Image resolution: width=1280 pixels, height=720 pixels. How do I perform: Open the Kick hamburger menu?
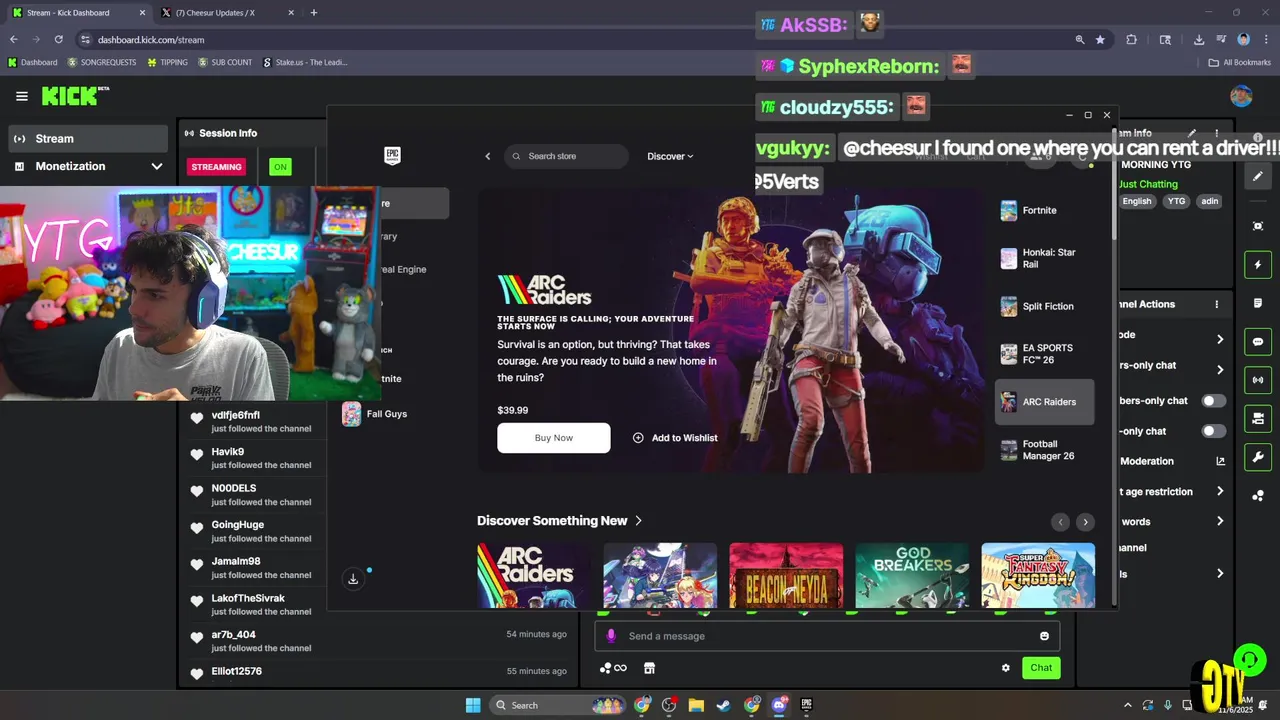(22, 96)
